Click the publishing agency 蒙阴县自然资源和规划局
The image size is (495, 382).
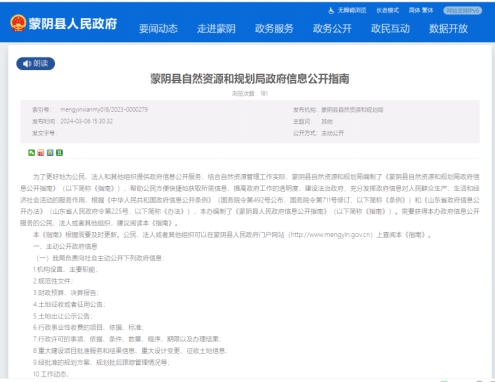(352, 110)
